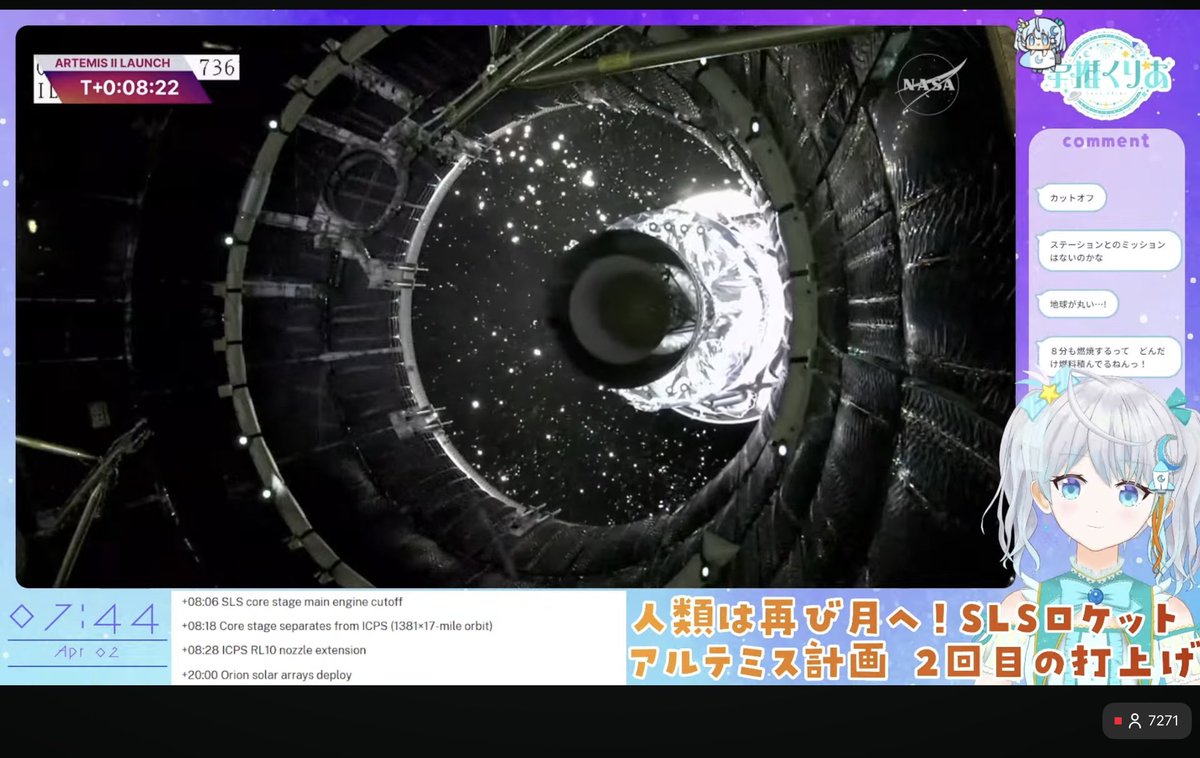Click the ICPS RL10 nozzle extension line
Image resolution: width=1200 pixels, height=758 pixels.
pos(274,650)
